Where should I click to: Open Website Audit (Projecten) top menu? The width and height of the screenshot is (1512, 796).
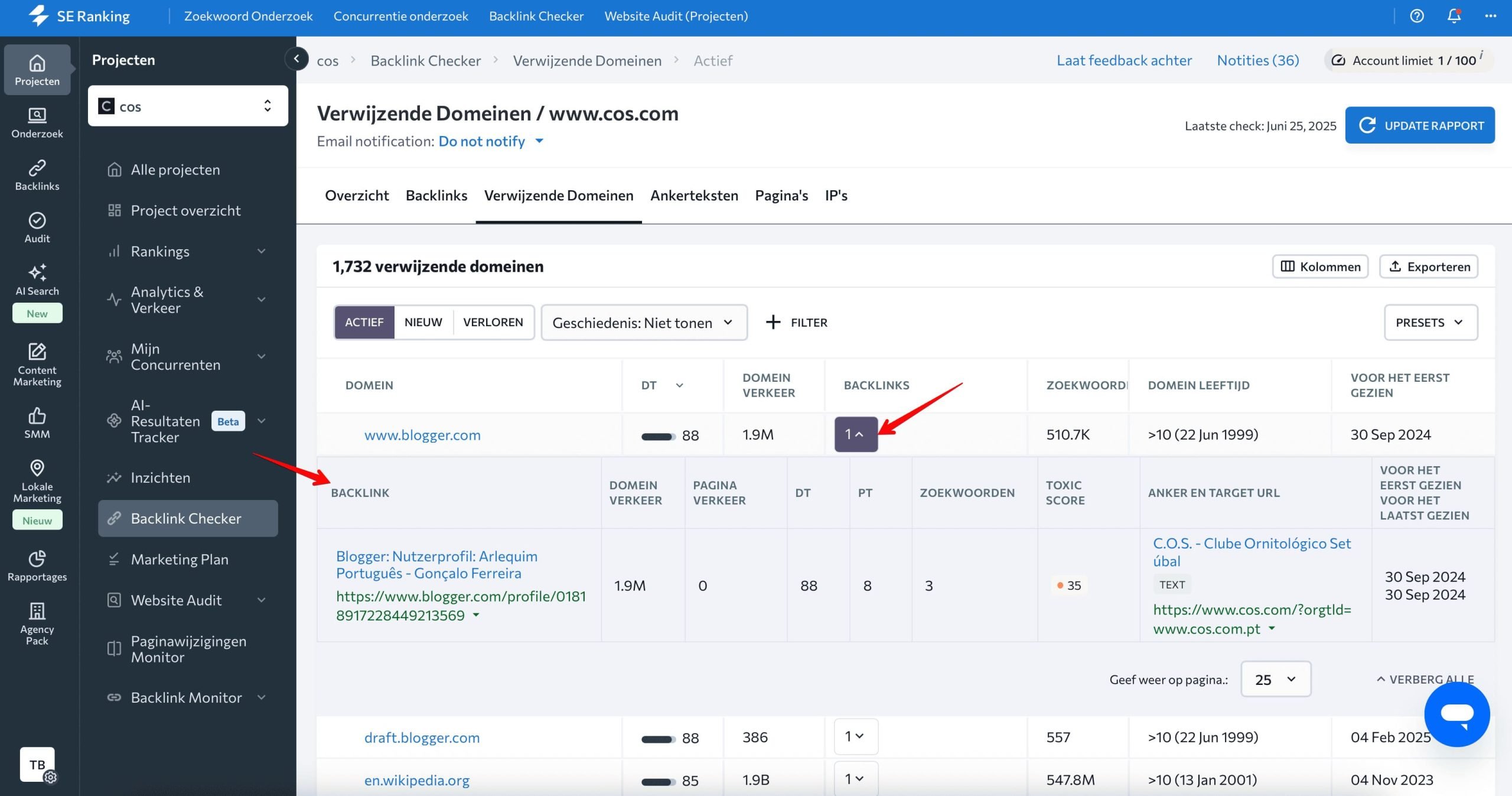pos(676,16)
